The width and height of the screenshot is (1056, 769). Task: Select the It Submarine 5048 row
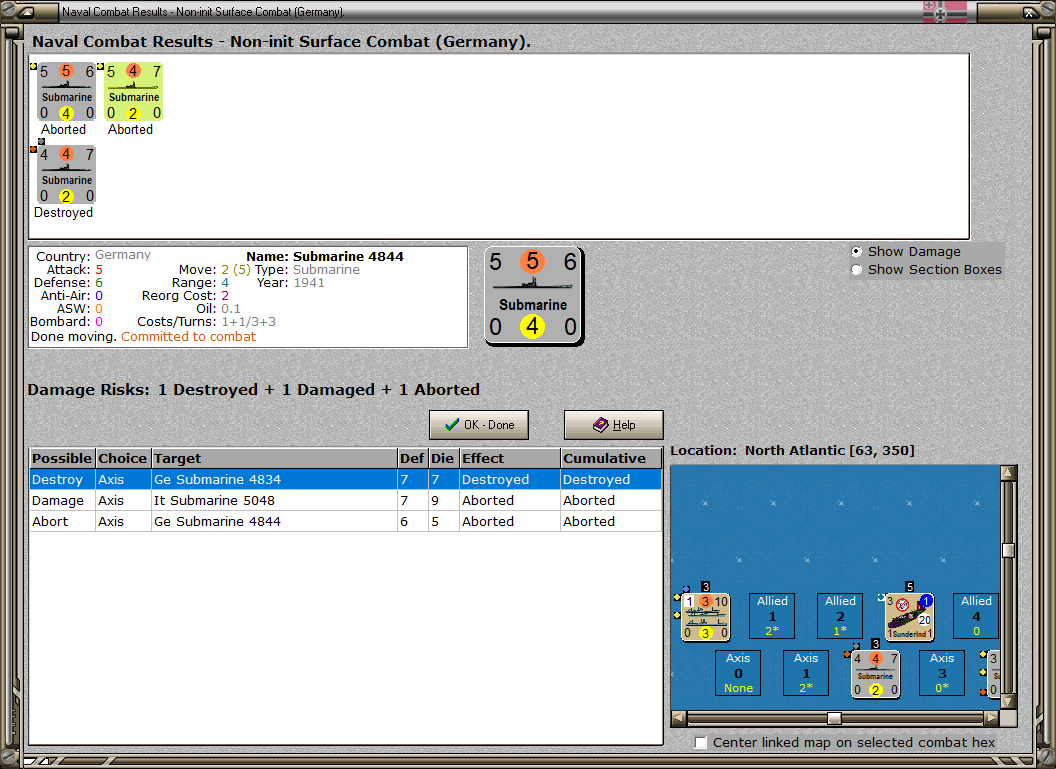pos(345,500)
